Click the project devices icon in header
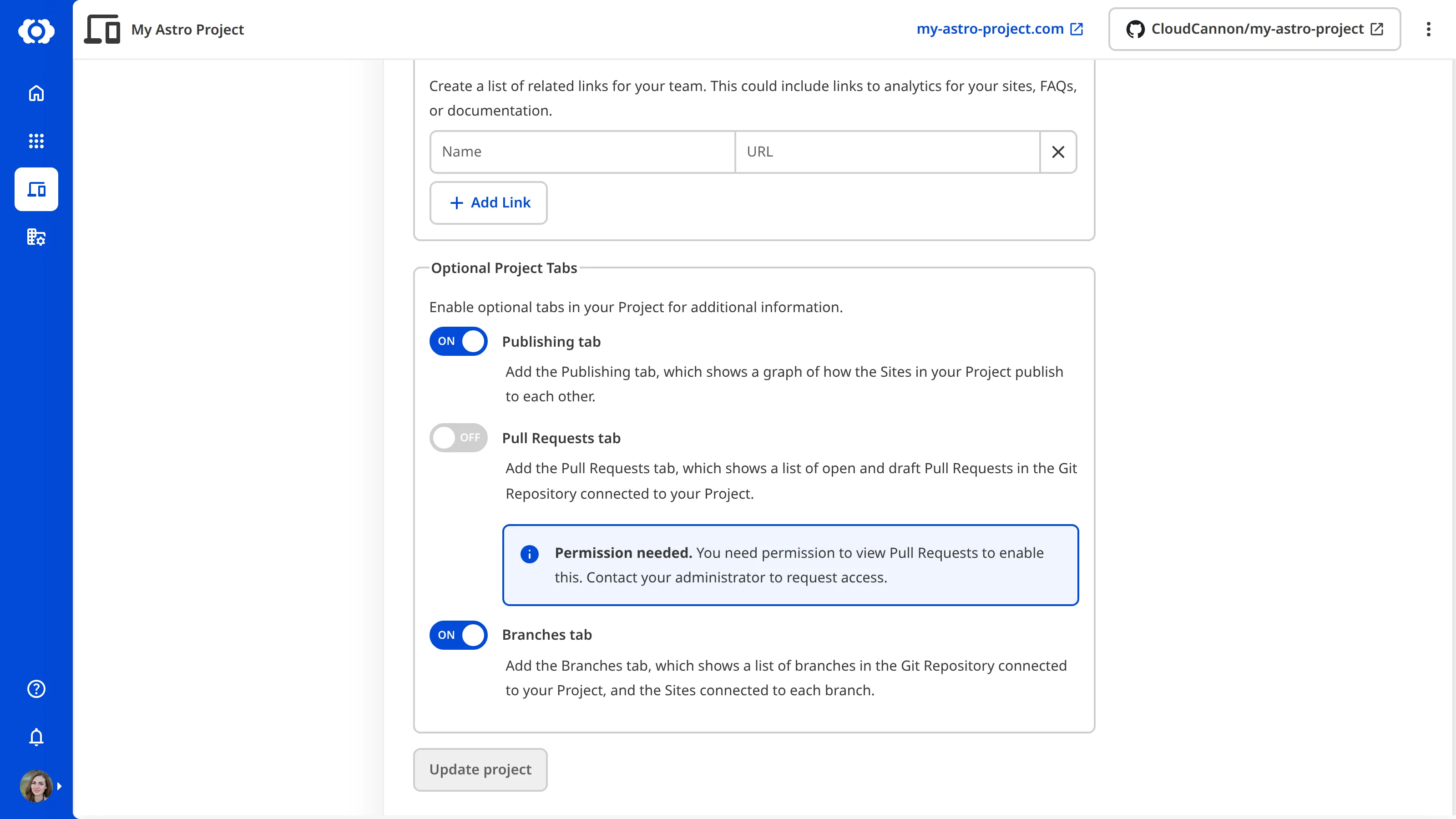This screenshot has width=1456, height=819. 102,30
